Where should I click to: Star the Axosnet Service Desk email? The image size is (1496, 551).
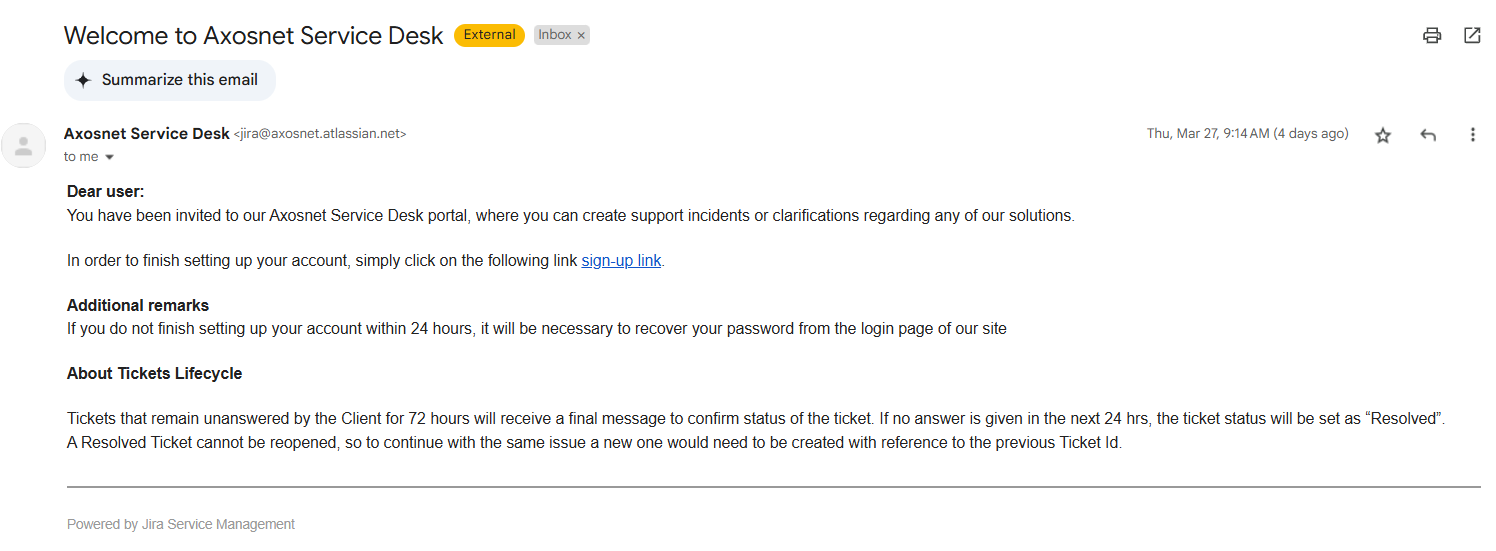click(1383, 135)
